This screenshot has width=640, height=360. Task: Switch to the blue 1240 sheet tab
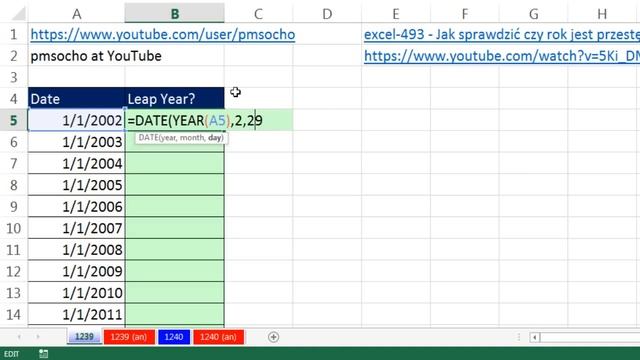pos(174,337)
